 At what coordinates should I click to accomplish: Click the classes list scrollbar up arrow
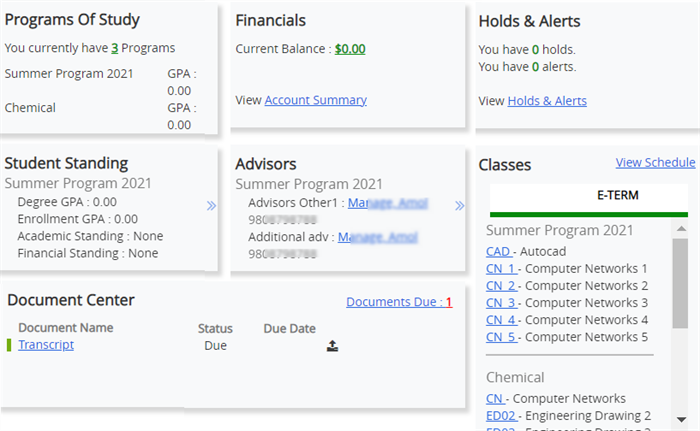coord(680,228)
